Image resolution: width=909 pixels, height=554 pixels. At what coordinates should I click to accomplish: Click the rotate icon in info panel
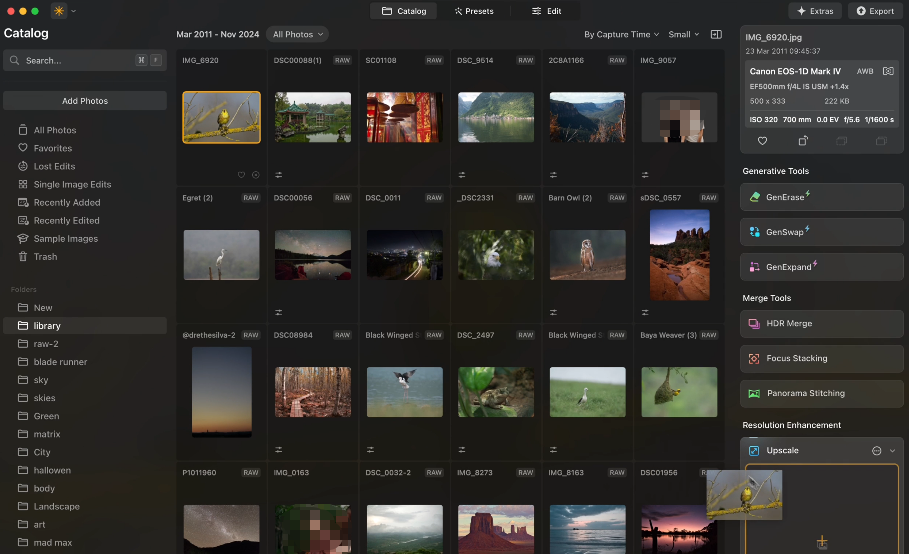(803, 142)
